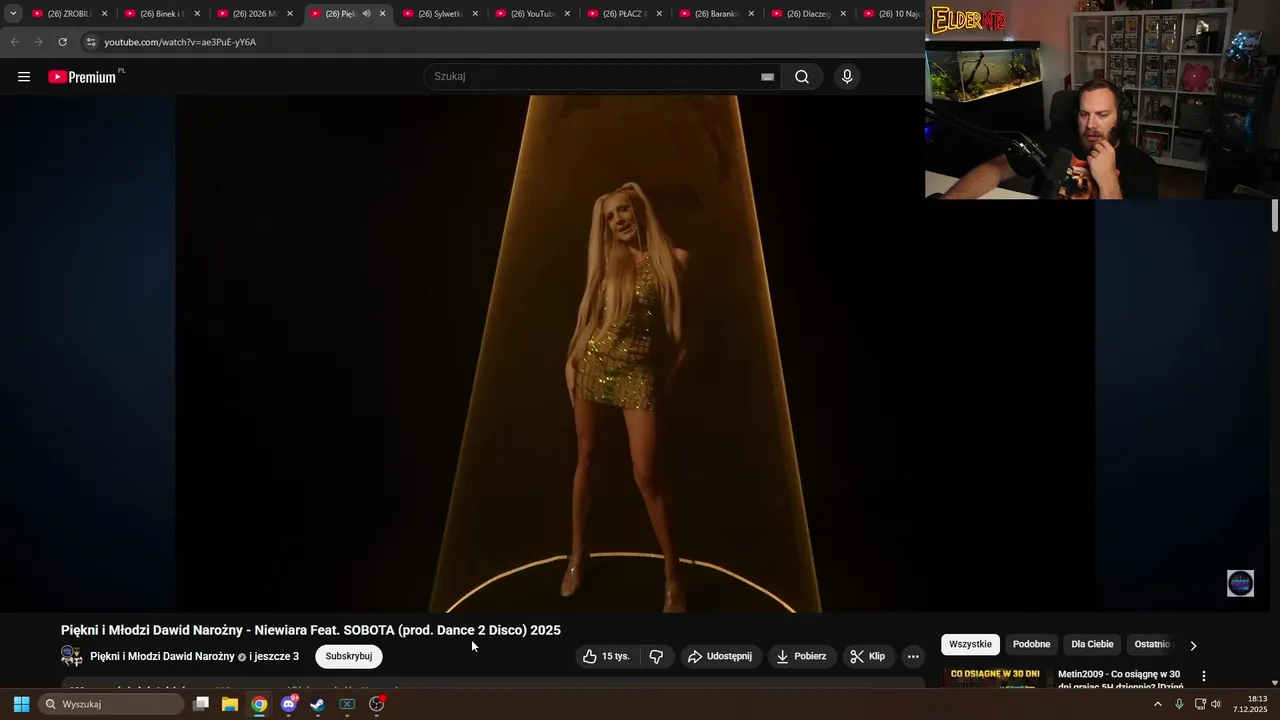
Task: Switch to the '(26) 2026' tab
Action: point(247,14)
